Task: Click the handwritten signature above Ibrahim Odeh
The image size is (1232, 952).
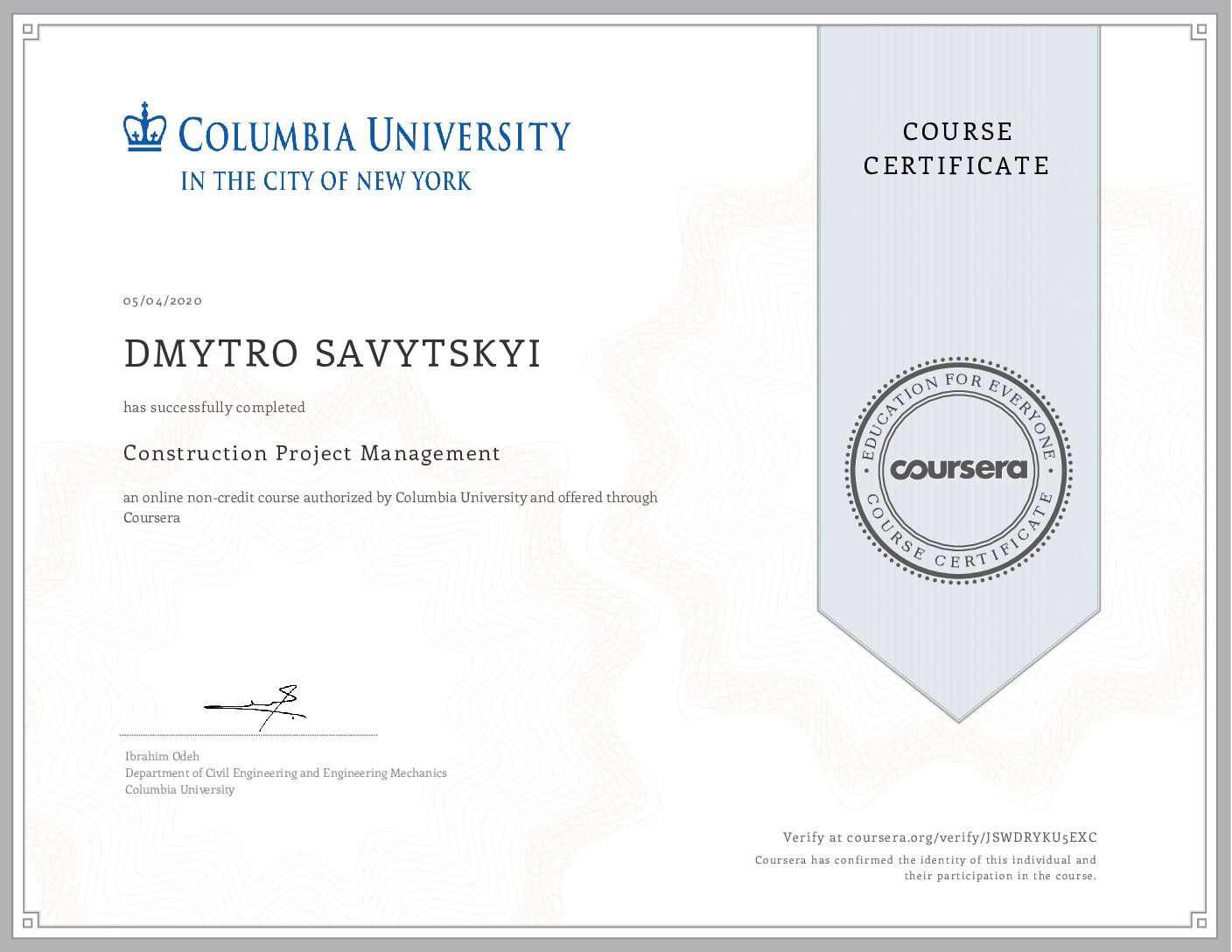Action: pos(255,708)
